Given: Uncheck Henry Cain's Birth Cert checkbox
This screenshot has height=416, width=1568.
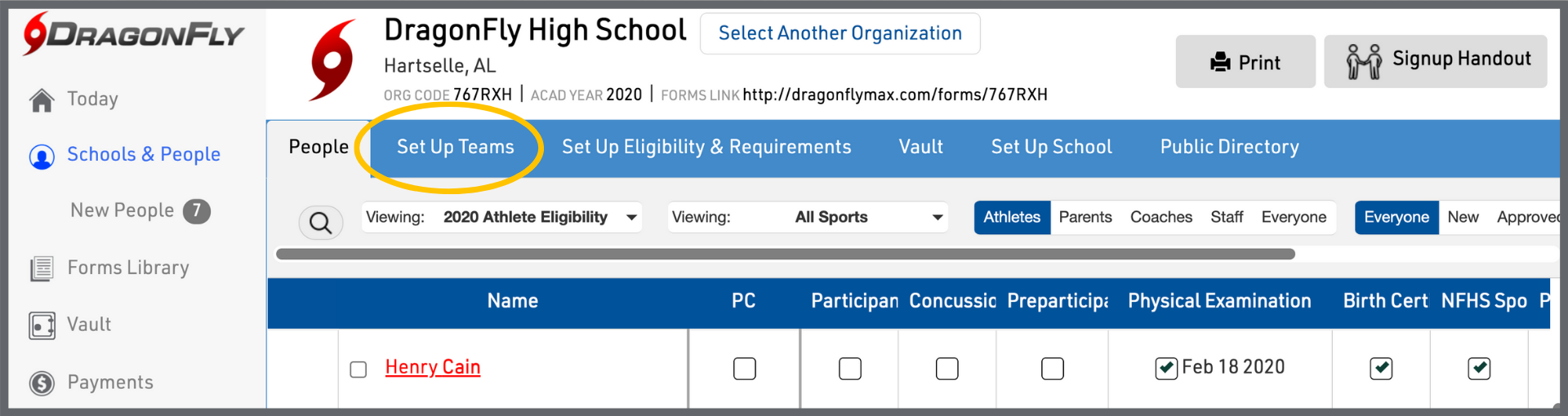Looking at the screenshot, I should pyautogui.click(x=1381, y=369).
